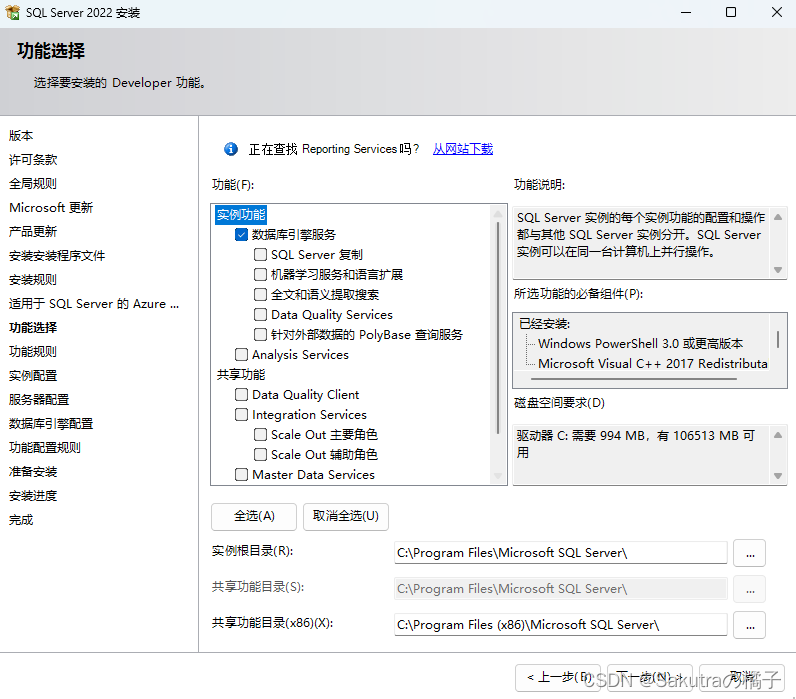Click the features list scroll-up arrow
This screenshot has height=699, width=796.
pyautogui.click(x=498, y=214)
